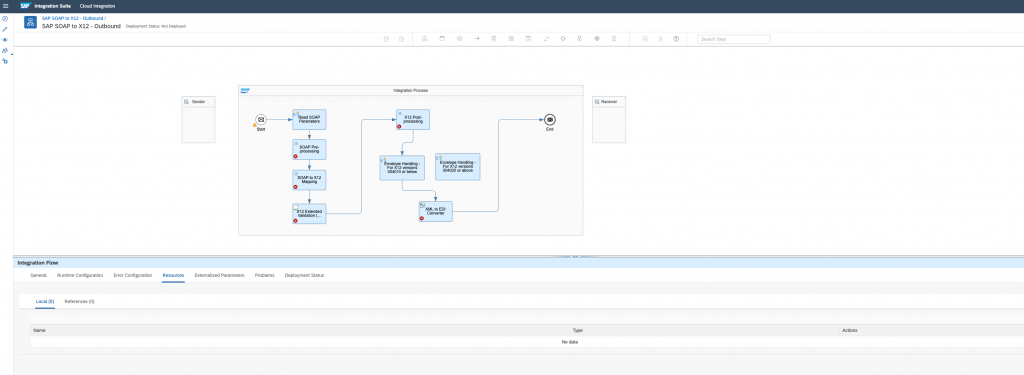Click the envelope Start event

click(261, 120)
